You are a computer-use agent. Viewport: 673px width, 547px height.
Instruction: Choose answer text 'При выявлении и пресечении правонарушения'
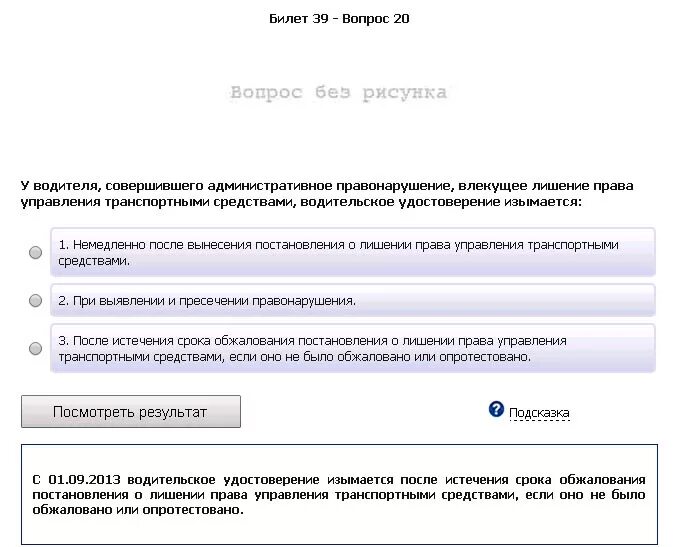click(x=353, y=300)
